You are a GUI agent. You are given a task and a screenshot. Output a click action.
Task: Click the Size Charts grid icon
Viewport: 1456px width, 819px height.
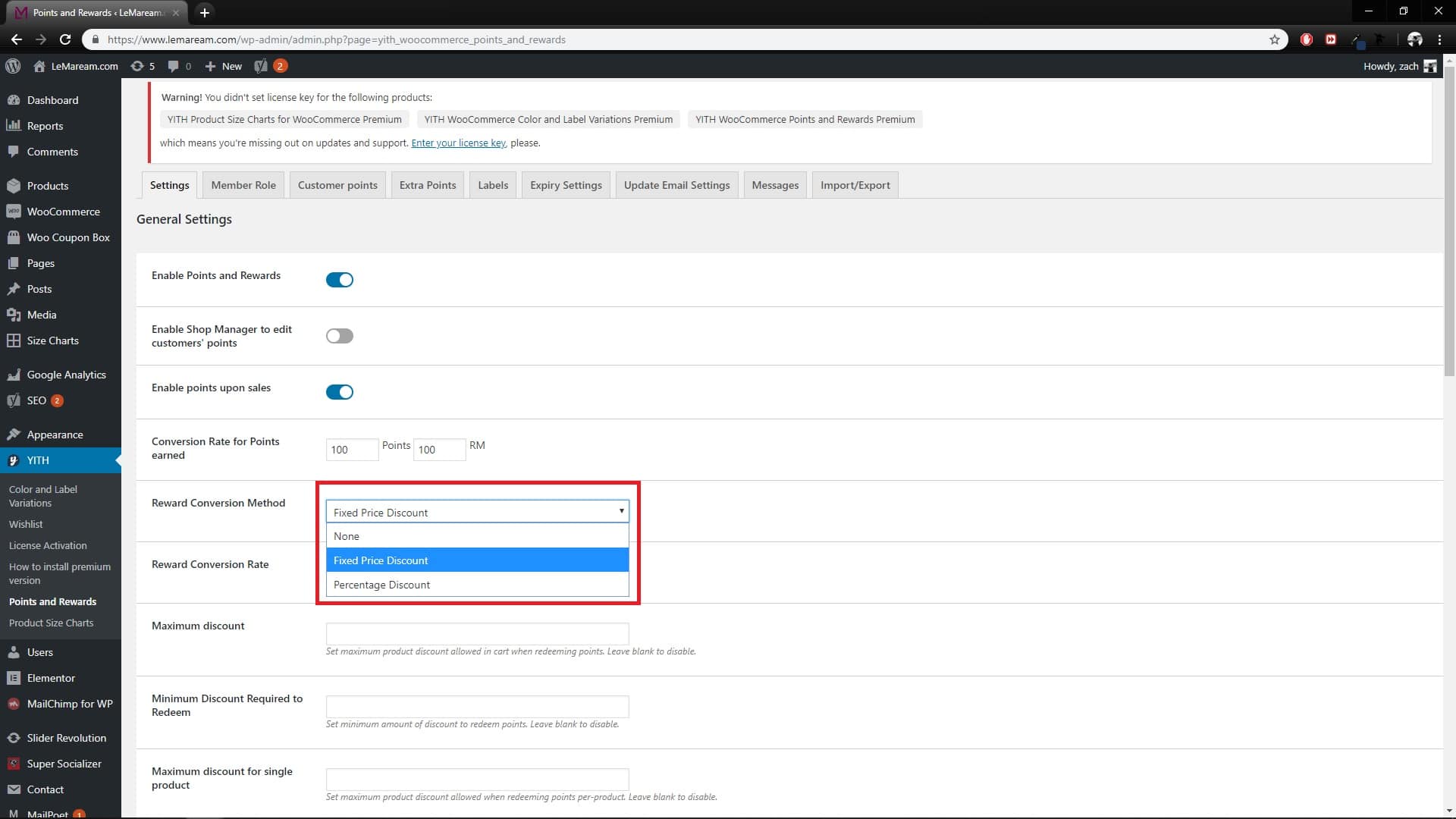coord(14,340)
